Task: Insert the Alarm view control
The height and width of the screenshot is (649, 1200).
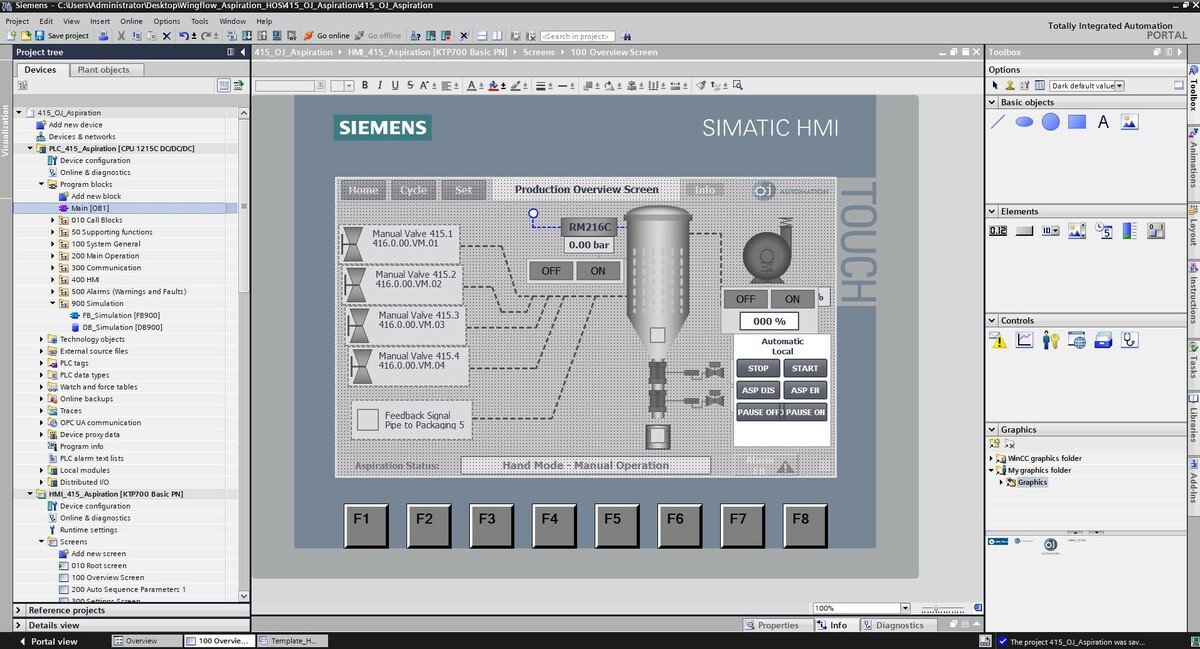Action: coord(998,340)
